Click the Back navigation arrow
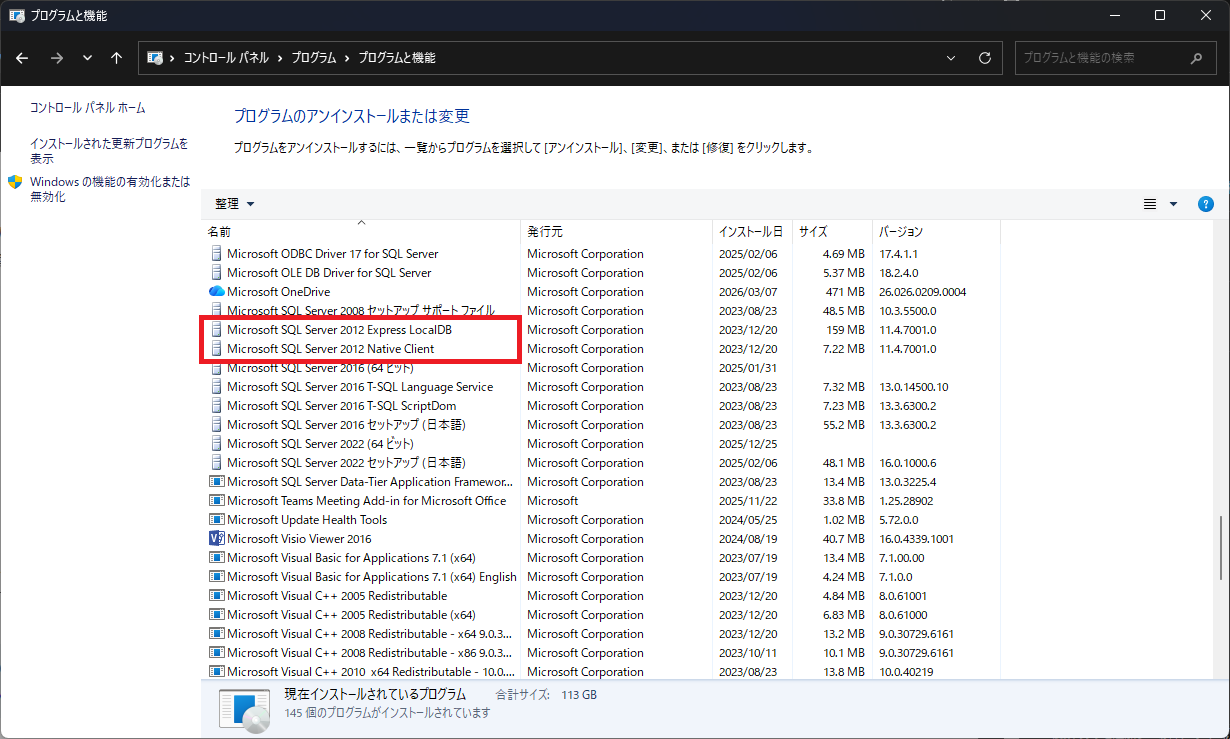Image resolution: width=1230 pixels, height=739 pixels. 22,58
